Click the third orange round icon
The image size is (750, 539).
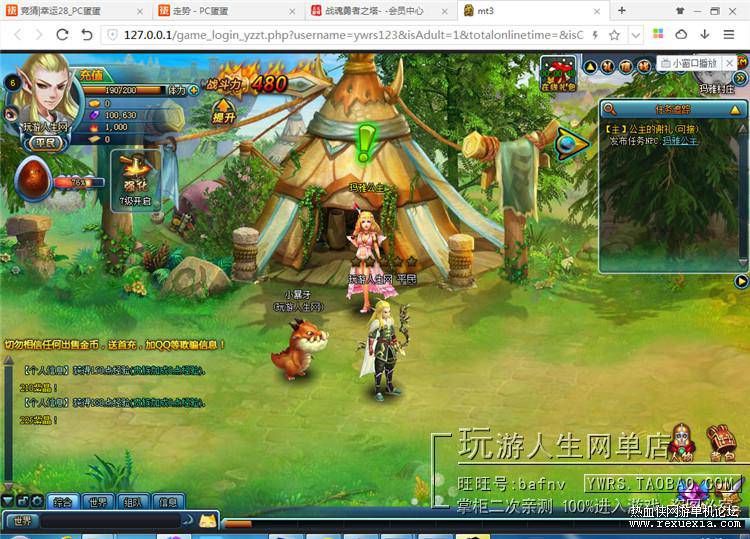(x=644, y=67)
